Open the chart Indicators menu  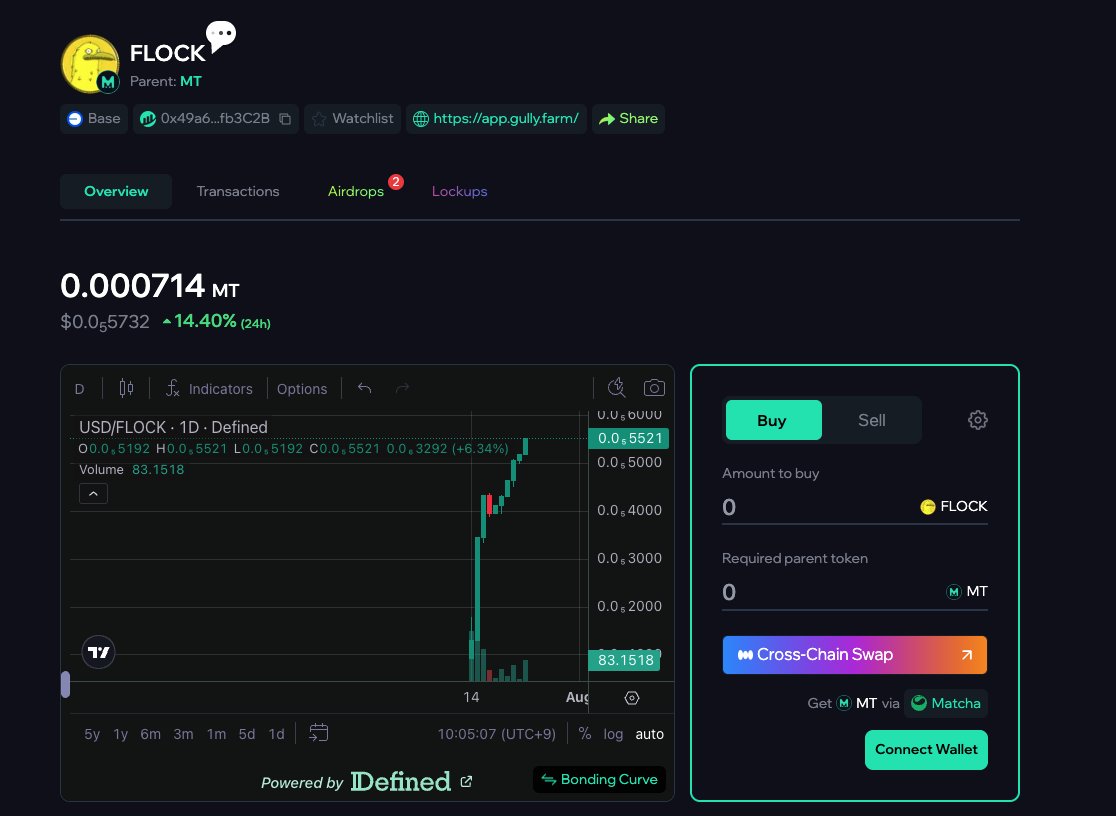click(x=209, y=389)
